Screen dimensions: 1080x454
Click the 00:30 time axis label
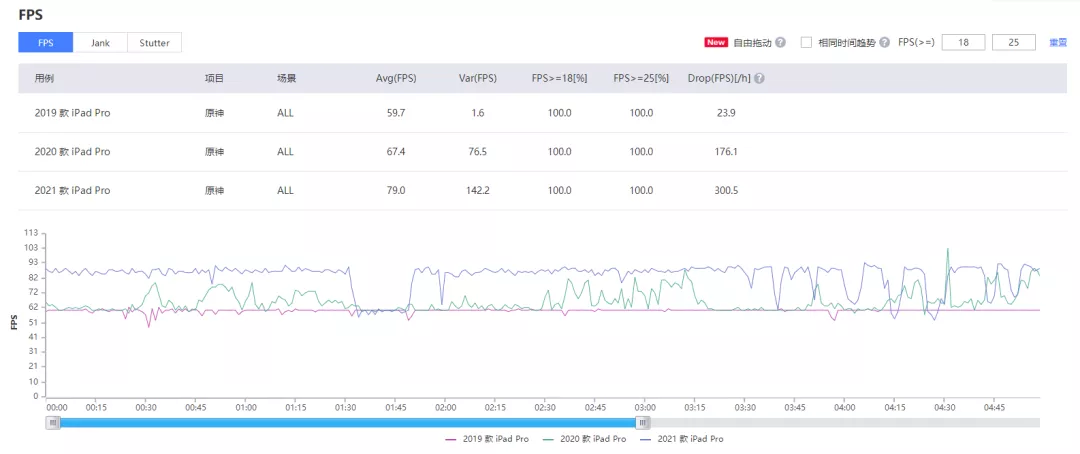tap(145, 408)
